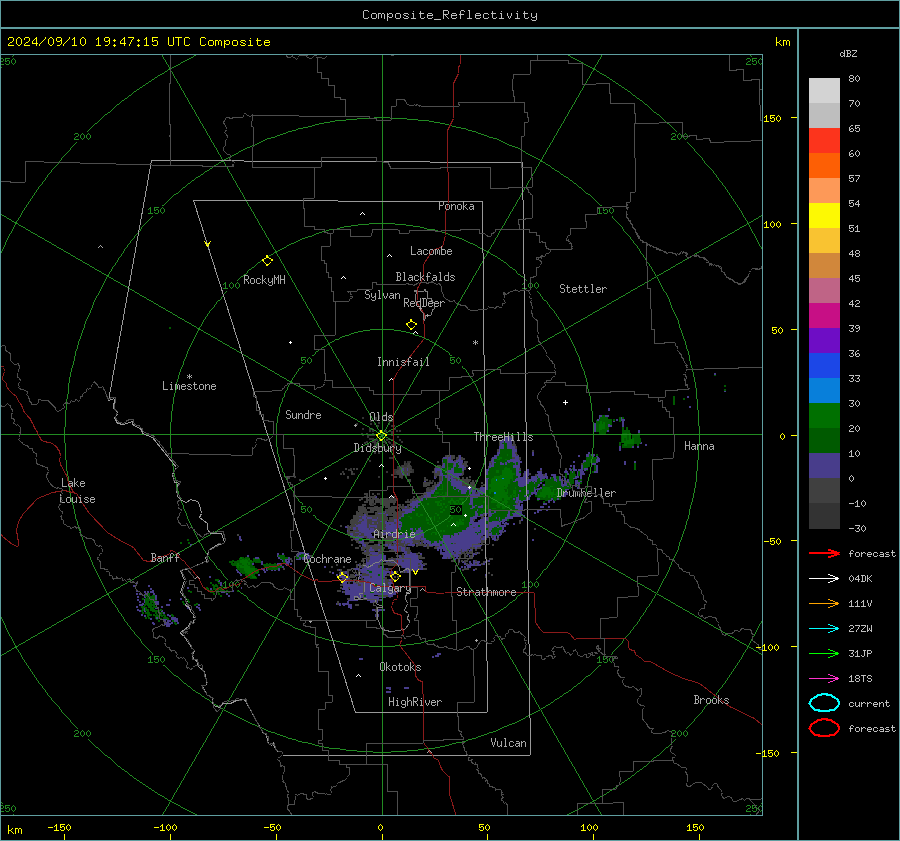900x841 pixels.
Task: Click the magenta 18TS arrow in legend
Action: pyautogui.click(x=824, y=679)
